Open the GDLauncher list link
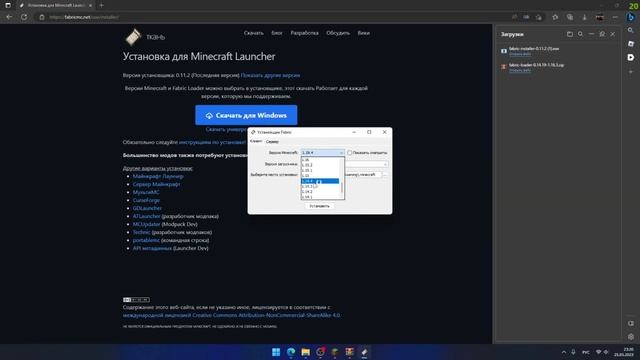This screenshot has height=360, width=640. click(x=147, y=208)
